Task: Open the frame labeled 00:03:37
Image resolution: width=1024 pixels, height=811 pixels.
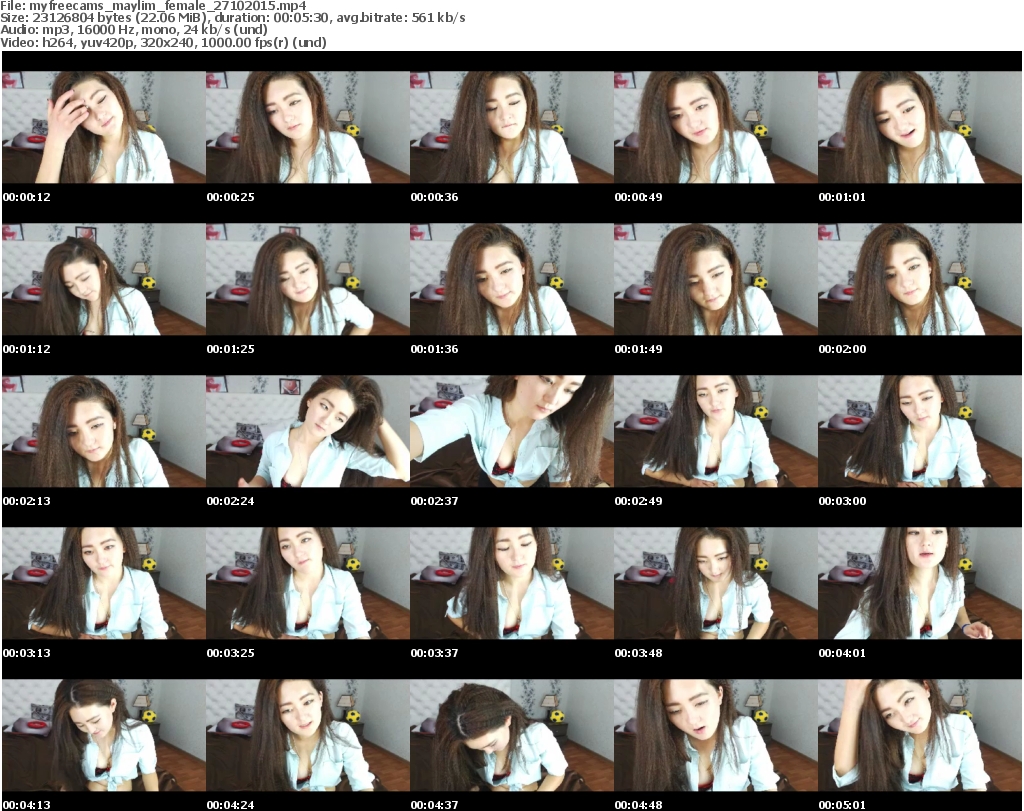Action: click(x=511, y=583)
